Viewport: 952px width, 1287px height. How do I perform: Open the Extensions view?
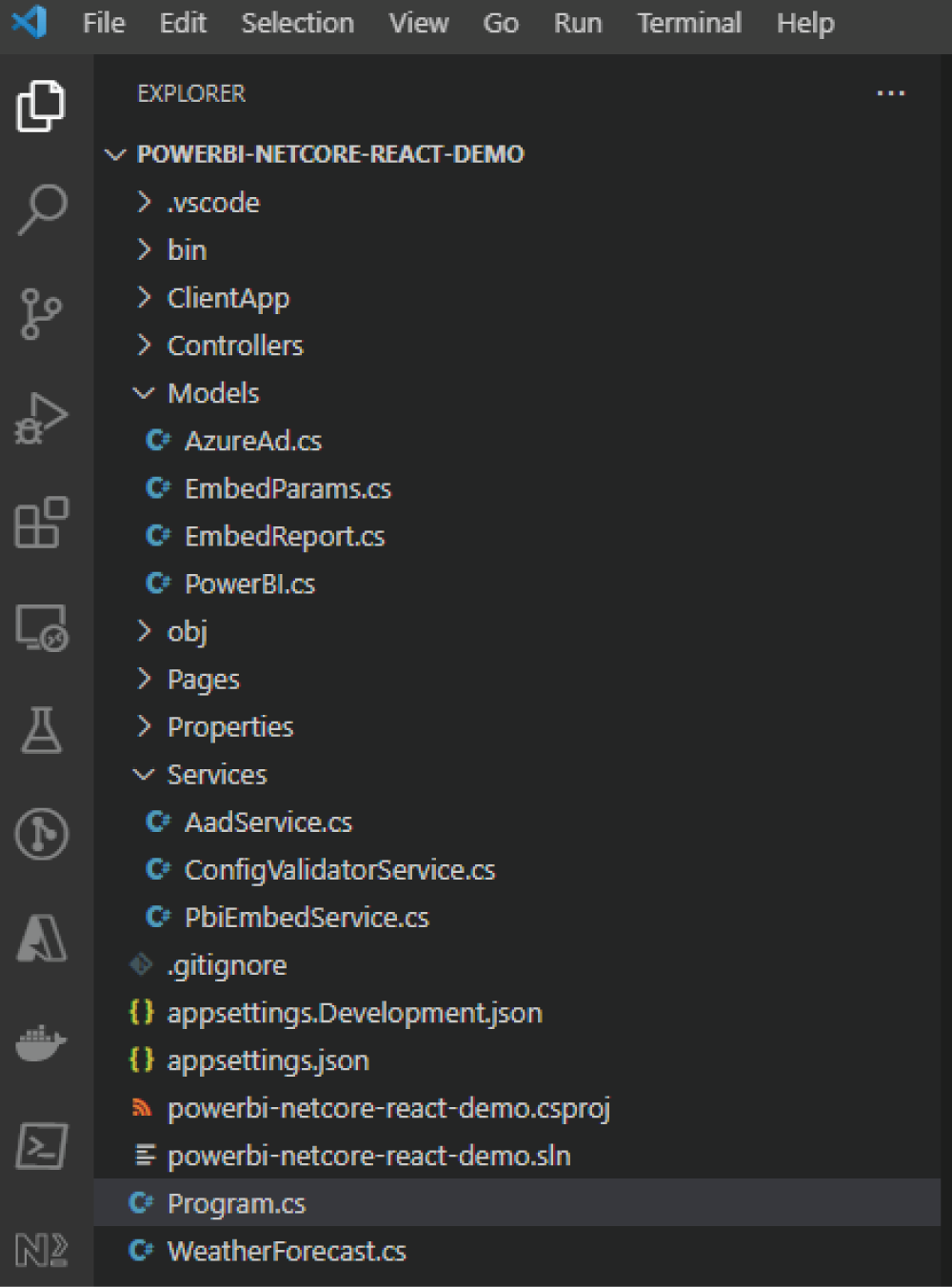click(x=42, y=523)
